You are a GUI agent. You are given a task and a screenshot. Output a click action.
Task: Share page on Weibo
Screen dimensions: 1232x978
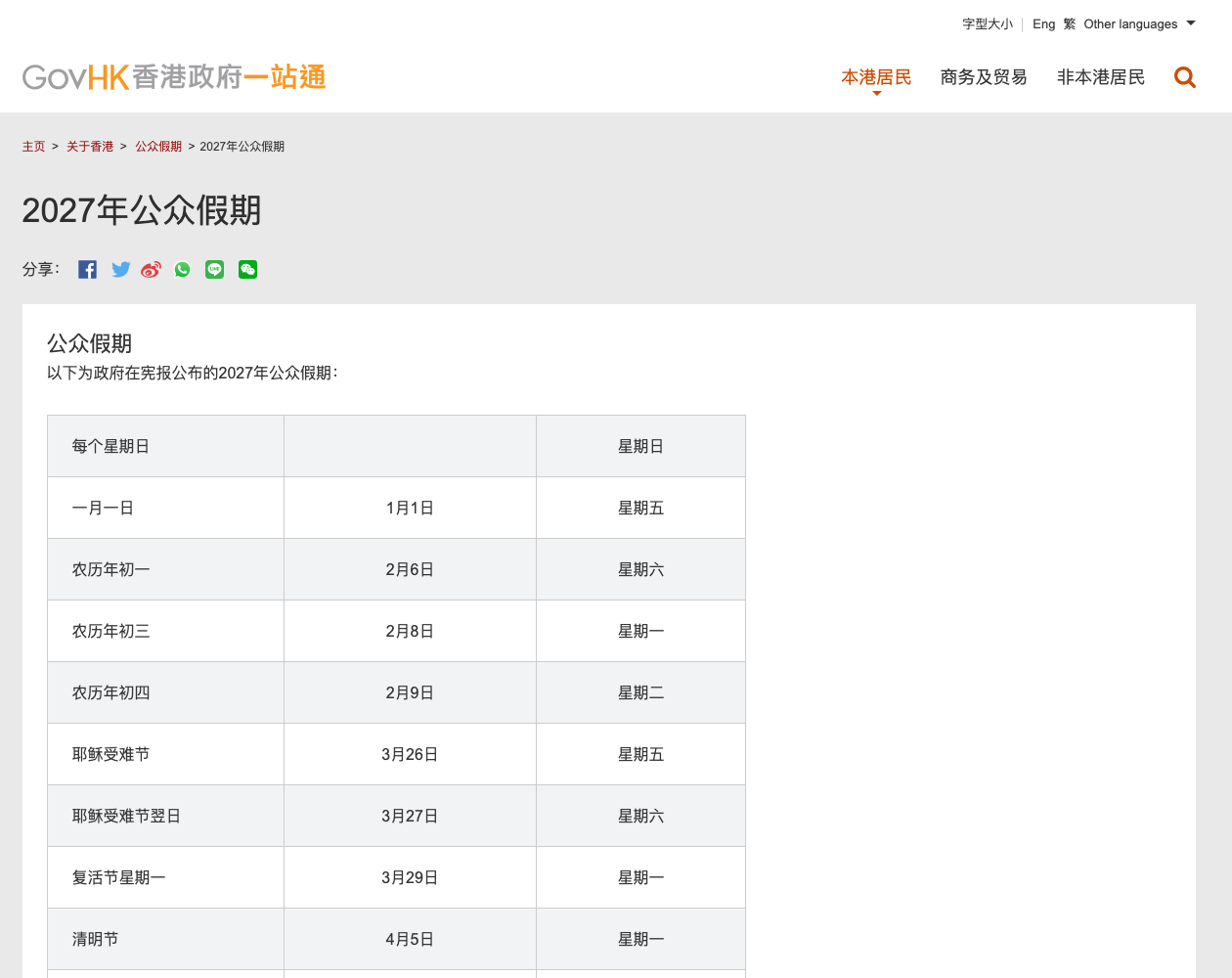coord(151,270)
